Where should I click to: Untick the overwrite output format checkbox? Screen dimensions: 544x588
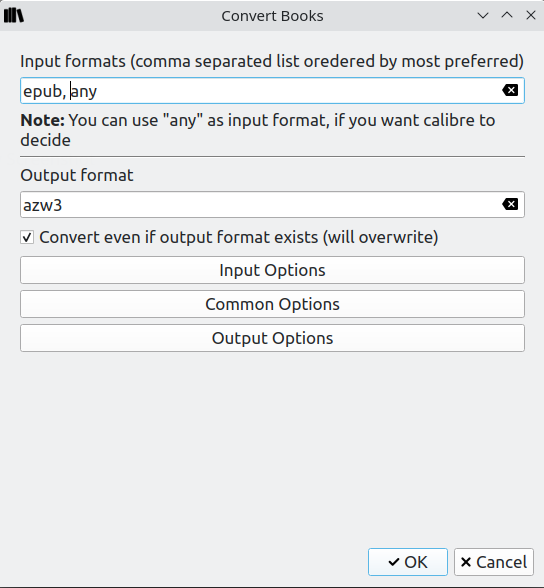click(x=27, y=237)
